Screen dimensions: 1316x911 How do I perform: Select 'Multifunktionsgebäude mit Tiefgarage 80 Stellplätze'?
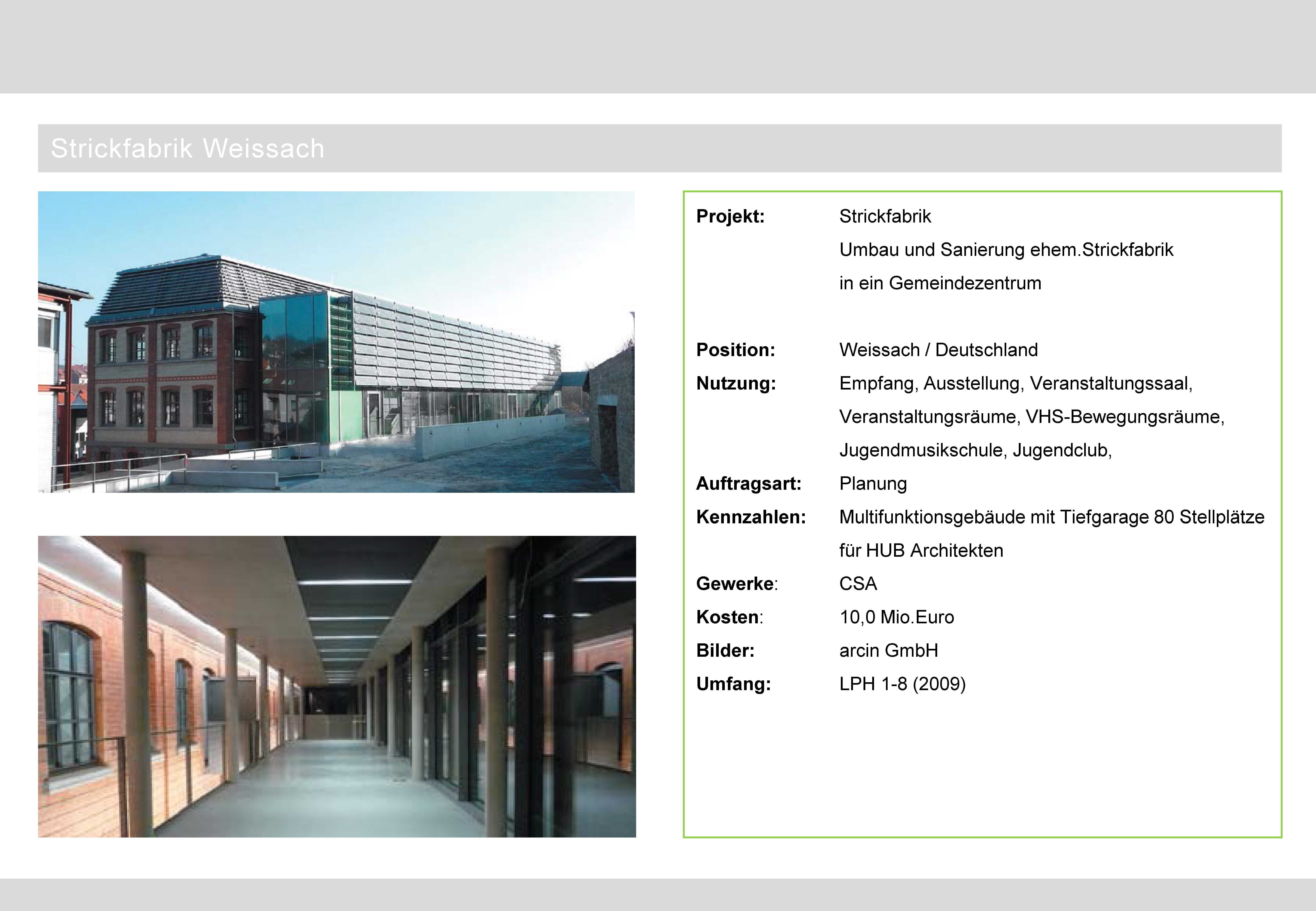(1052, 517)
